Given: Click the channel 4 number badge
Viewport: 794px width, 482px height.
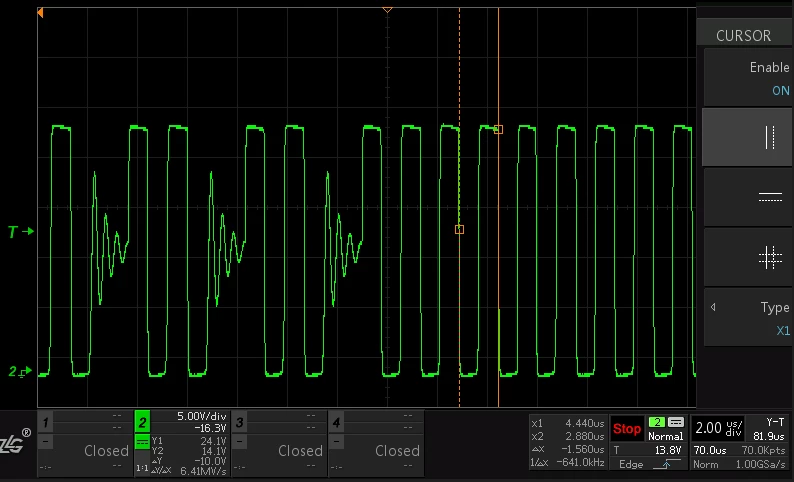Looking at the screenshot, I should pos(336,422).
